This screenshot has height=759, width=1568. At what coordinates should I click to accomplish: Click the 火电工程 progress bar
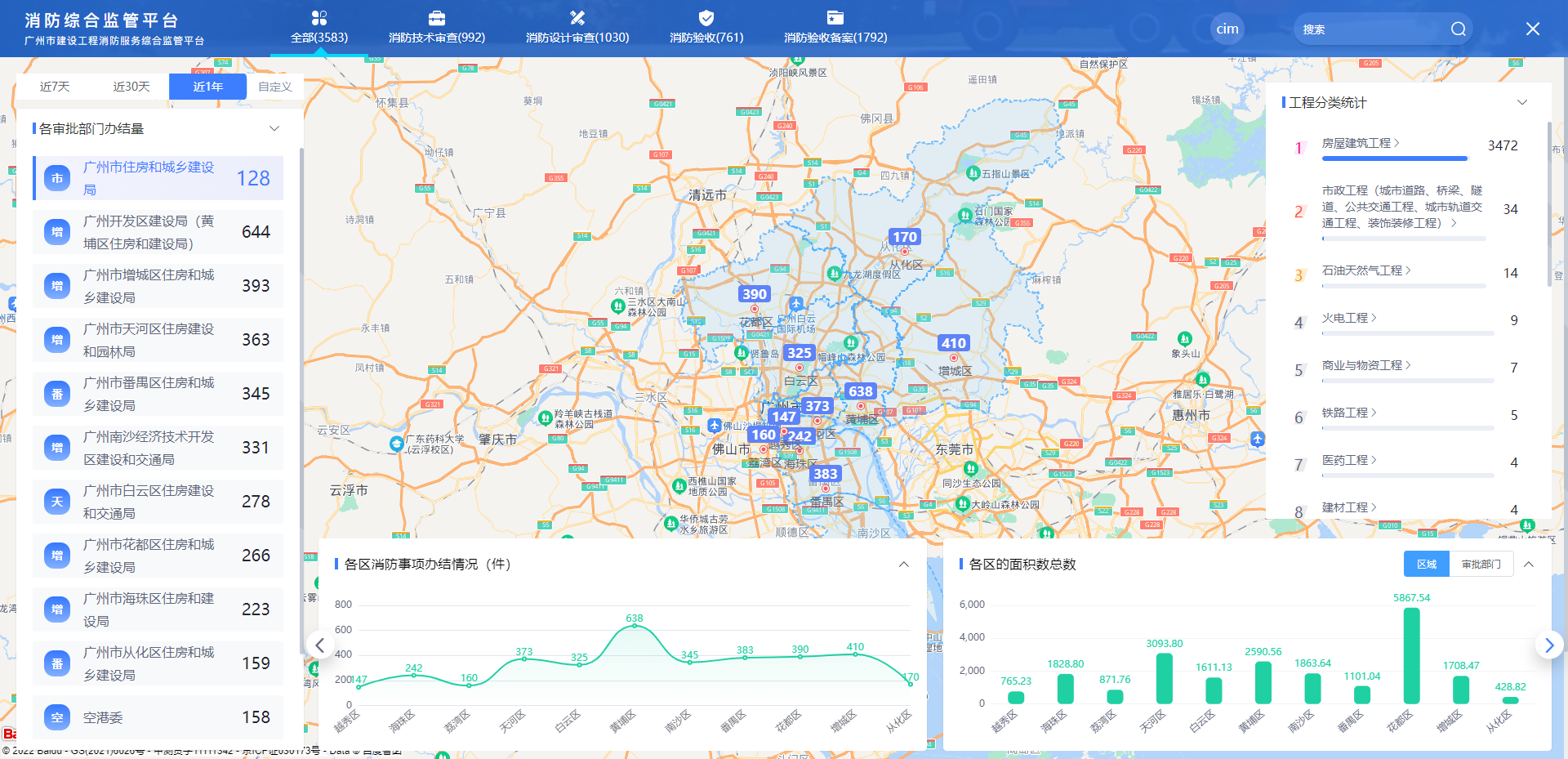[x=1407, y=333]
